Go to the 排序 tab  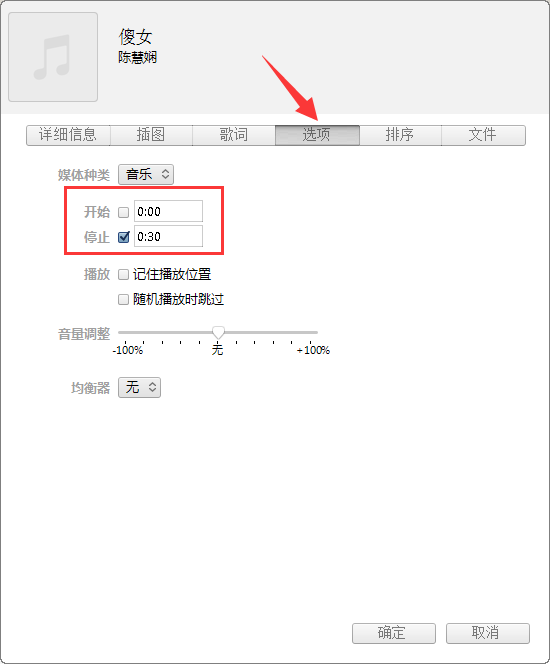(x=400, y=135)
